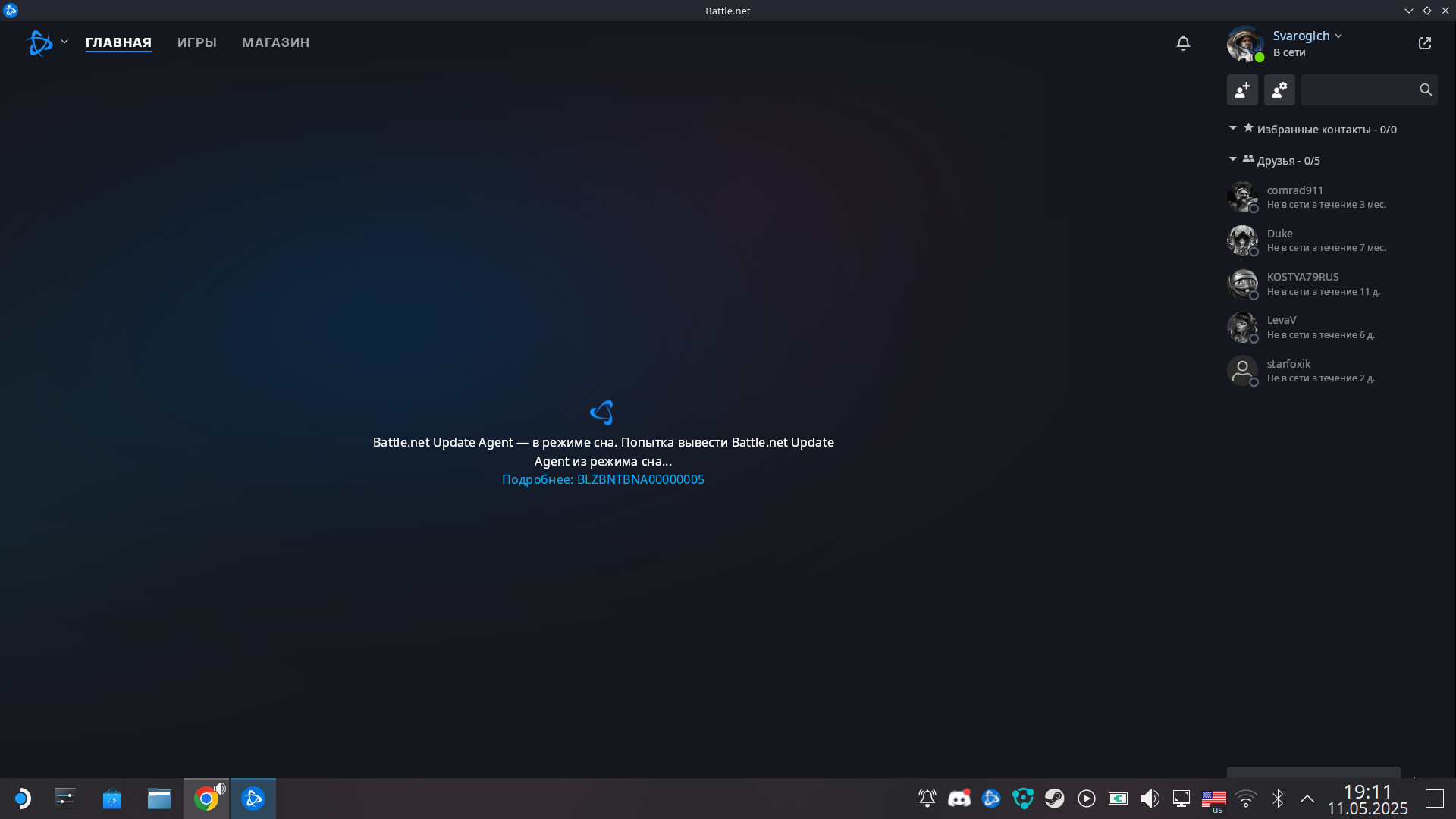Image resolution: width=1456 pixels, height=819 pixels.
Task: Click Battle.net taskbar entry
Action: tap(253, 799)
